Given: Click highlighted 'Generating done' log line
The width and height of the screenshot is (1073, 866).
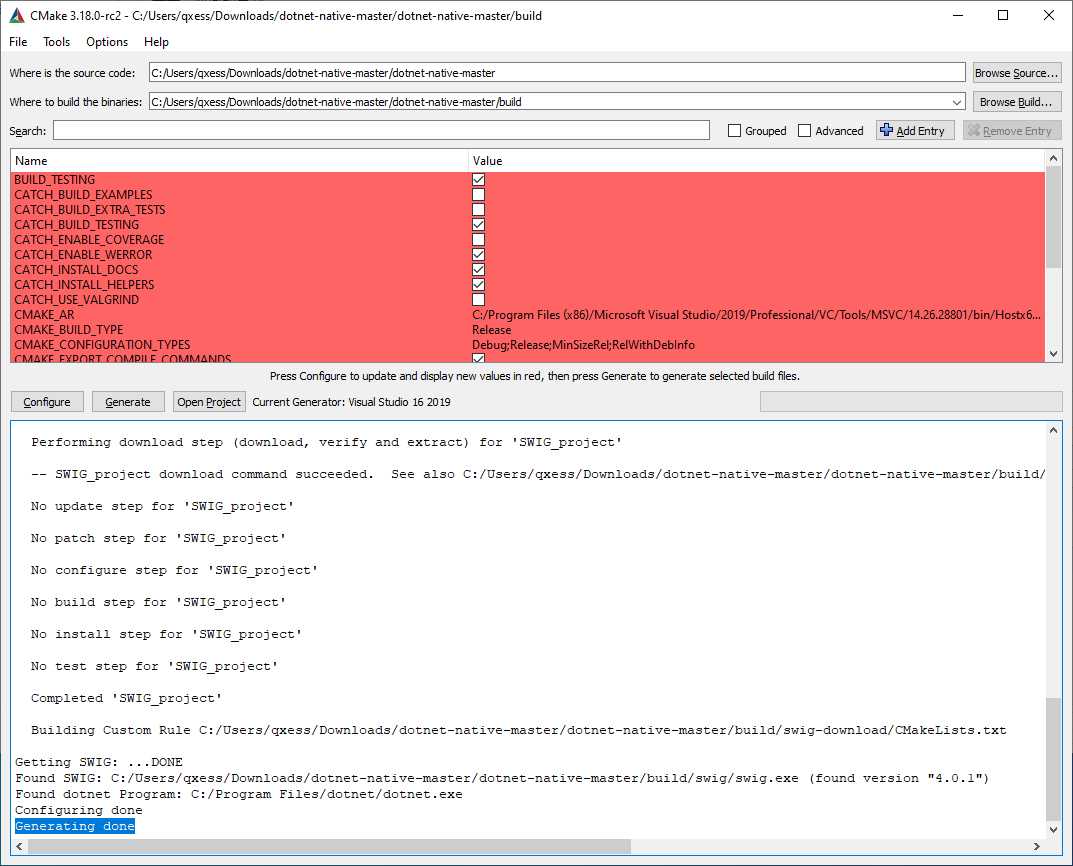Looking at the screenshot, I should tap(75, 826).
